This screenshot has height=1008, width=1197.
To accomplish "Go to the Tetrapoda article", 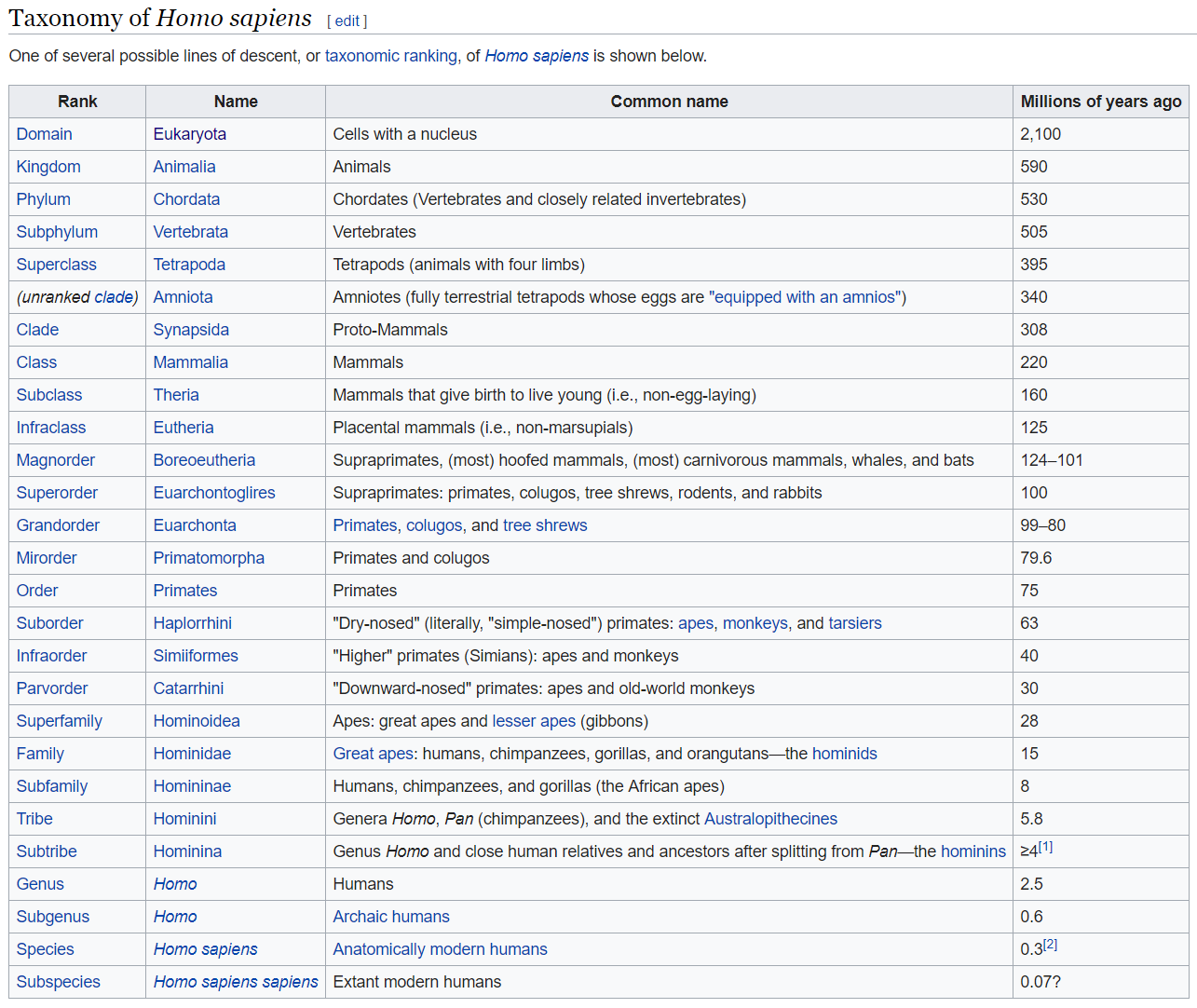I will 189,265.
